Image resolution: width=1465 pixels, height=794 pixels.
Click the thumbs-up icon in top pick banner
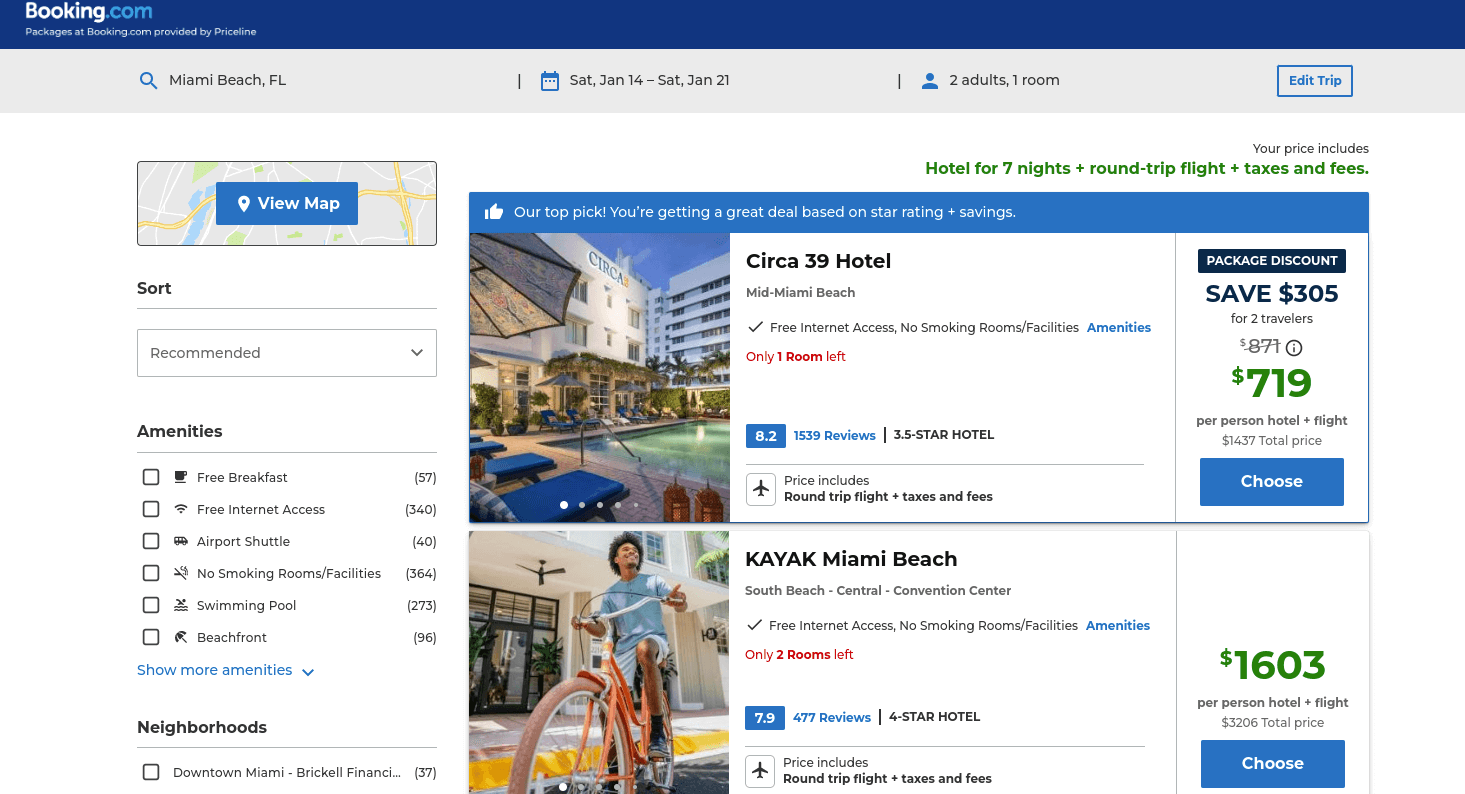click(x=493, y=212)
